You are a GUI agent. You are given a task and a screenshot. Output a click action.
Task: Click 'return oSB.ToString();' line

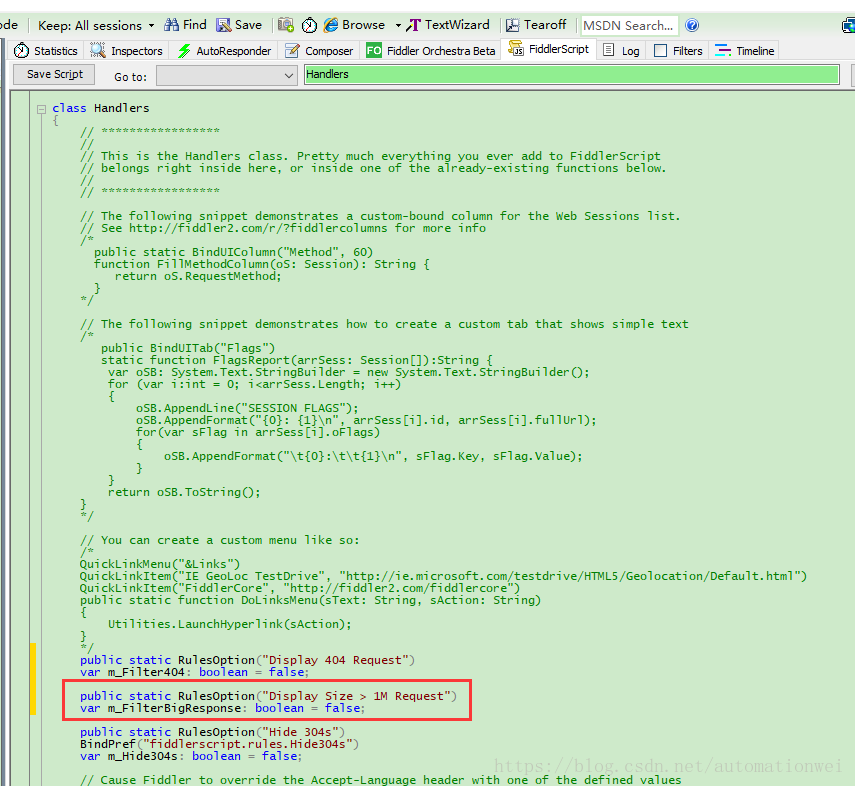[x=184, y=492]
